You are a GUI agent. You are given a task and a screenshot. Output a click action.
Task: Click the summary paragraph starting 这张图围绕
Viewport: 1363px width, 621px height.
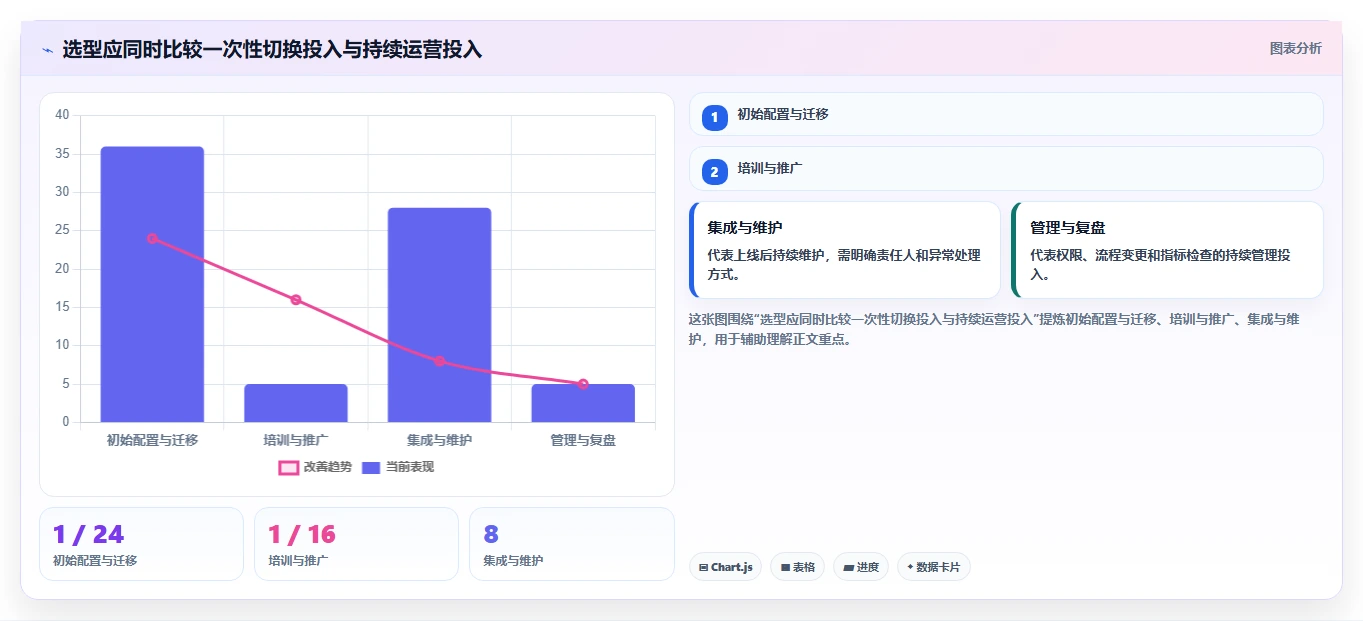[x=995, y=329]
